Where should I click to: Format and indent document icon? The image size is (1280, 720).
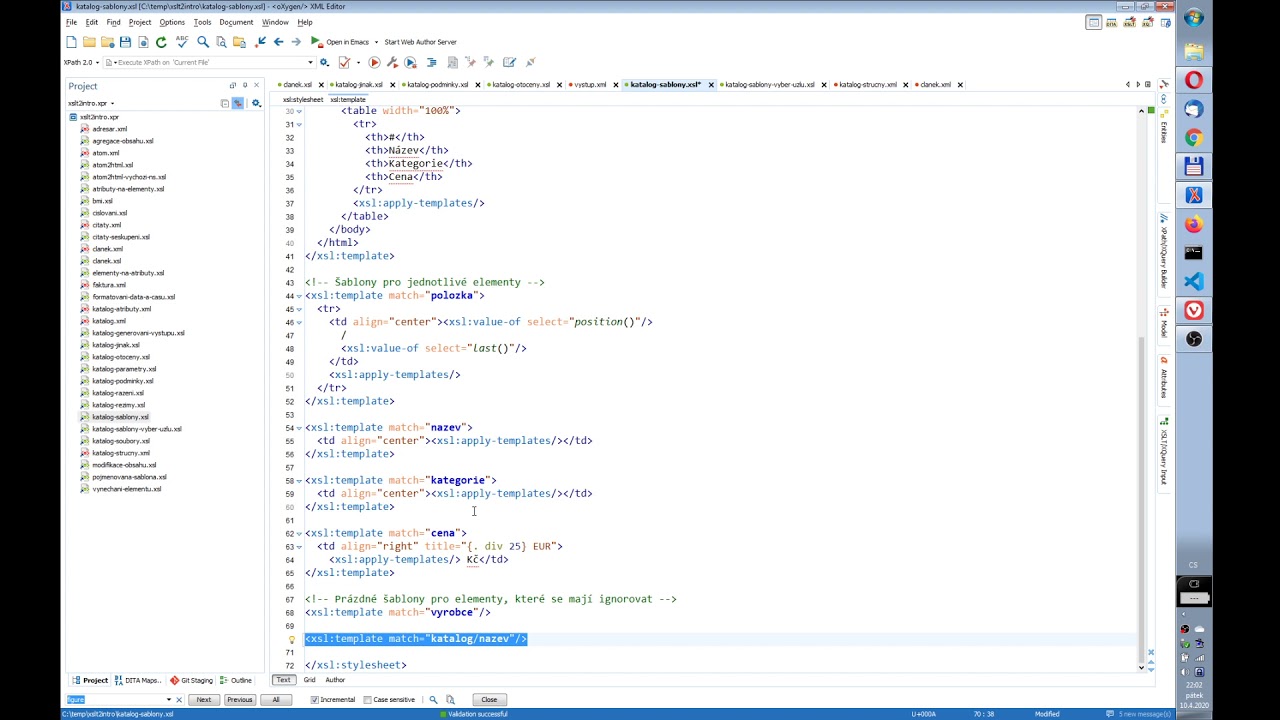coord(431,62)
